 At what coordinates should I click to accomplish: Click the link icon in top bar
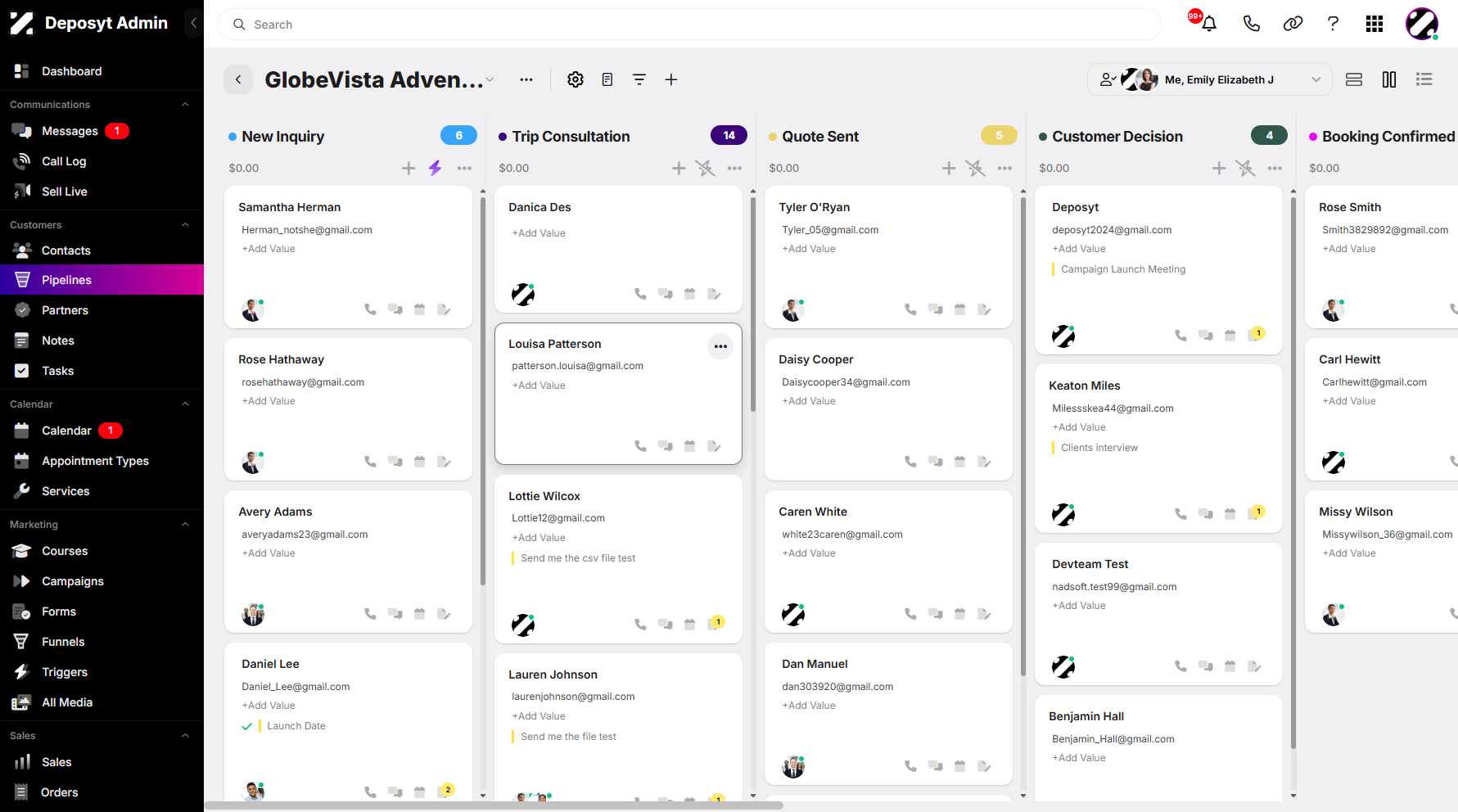click(x=1293, y=24)
